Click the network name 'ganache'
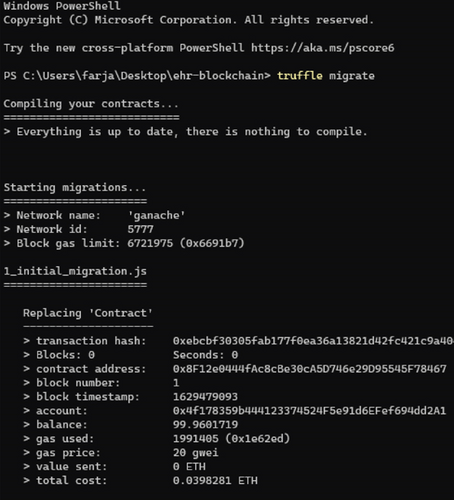The image size is (454, 500). tap(156, 215)
